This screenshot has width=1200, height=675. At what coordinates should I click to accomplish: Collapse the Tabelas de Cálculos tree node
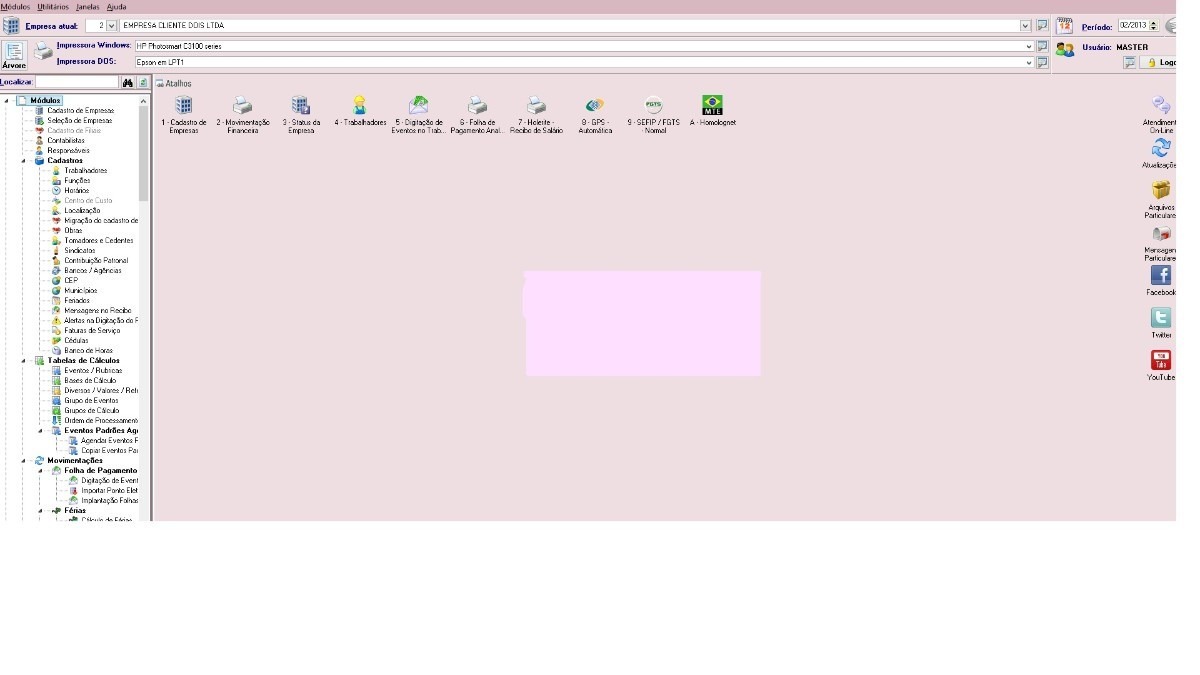click(24, 360)
